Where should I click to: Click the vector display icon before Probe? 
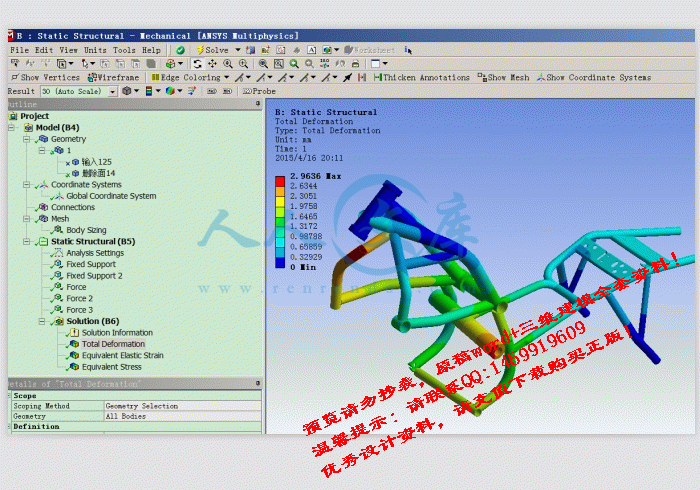[192, 91]
